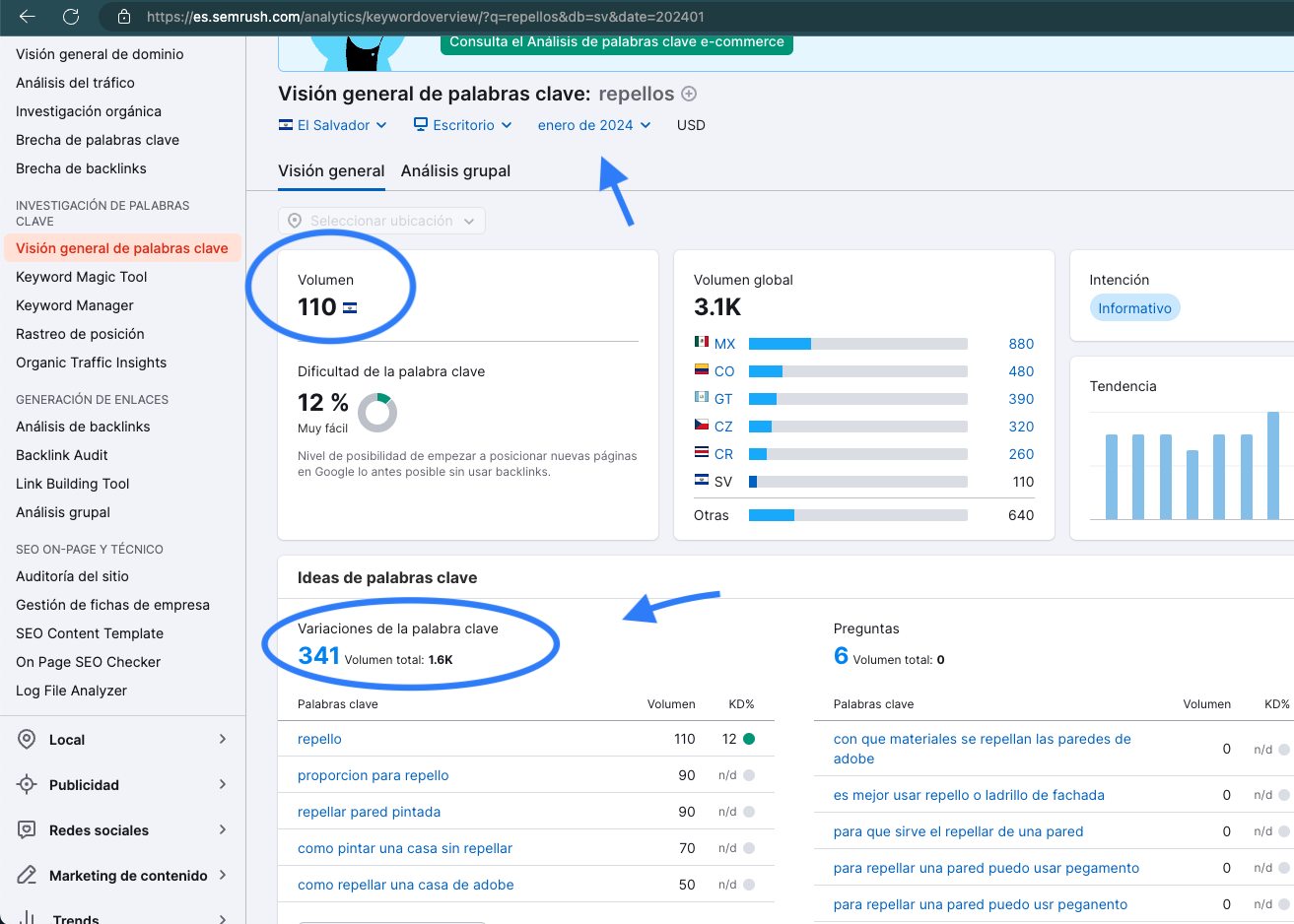The width and height of the screenshot is (1294, 924).
Task: Click the plus icon next to repellos
Action: coord(689,94)
